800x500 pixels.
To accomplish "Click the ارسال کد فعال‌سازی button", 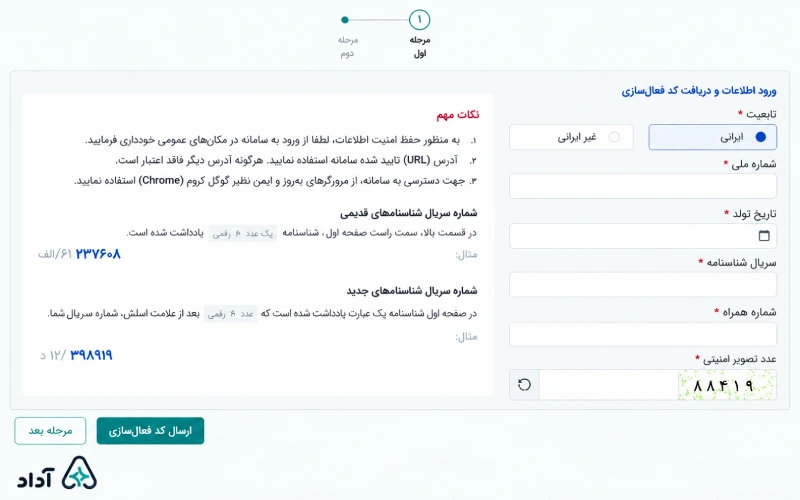I will click(150, 431).
